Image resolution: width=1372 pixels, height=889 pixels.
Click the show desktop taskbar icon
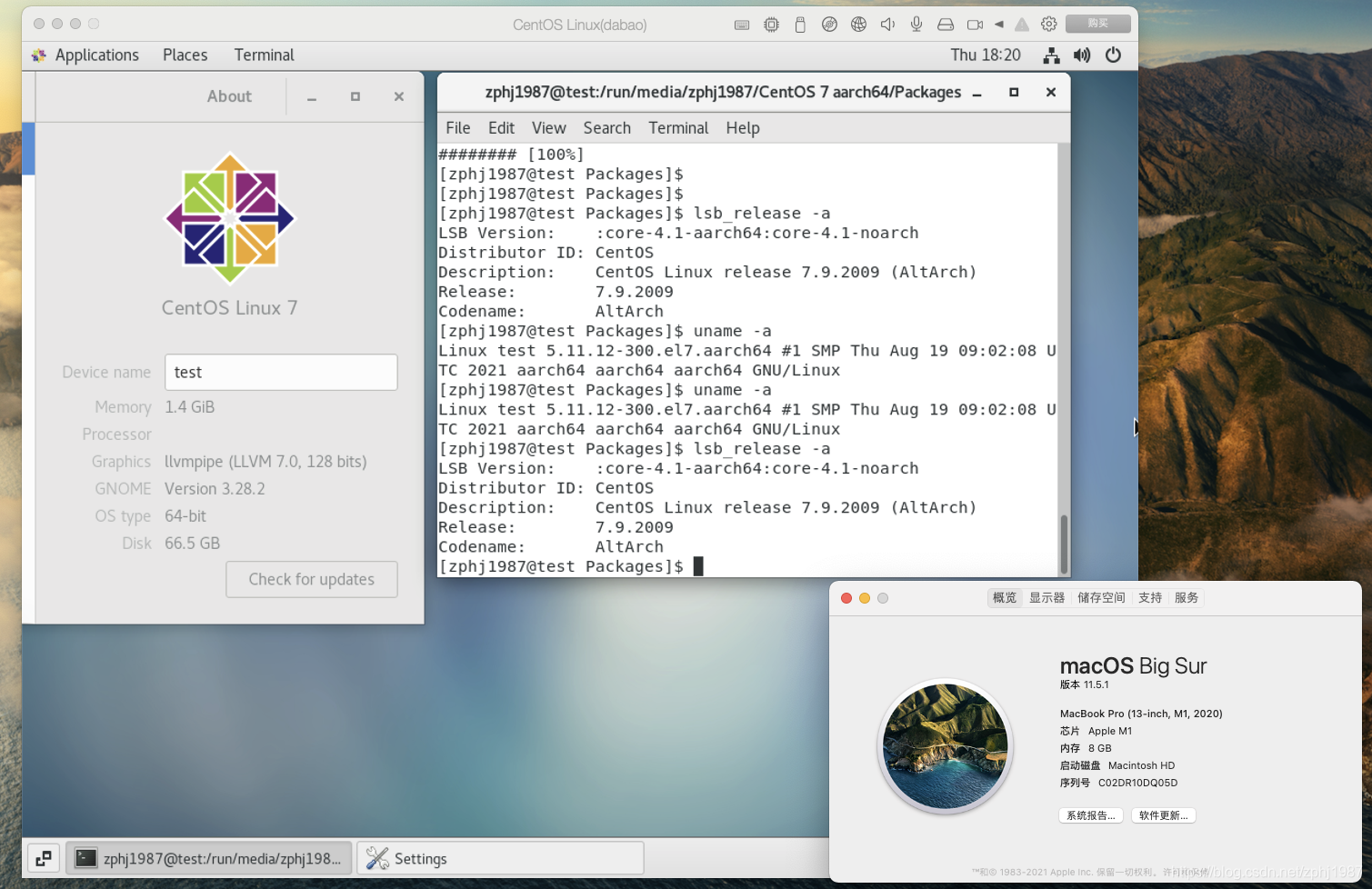44,858
